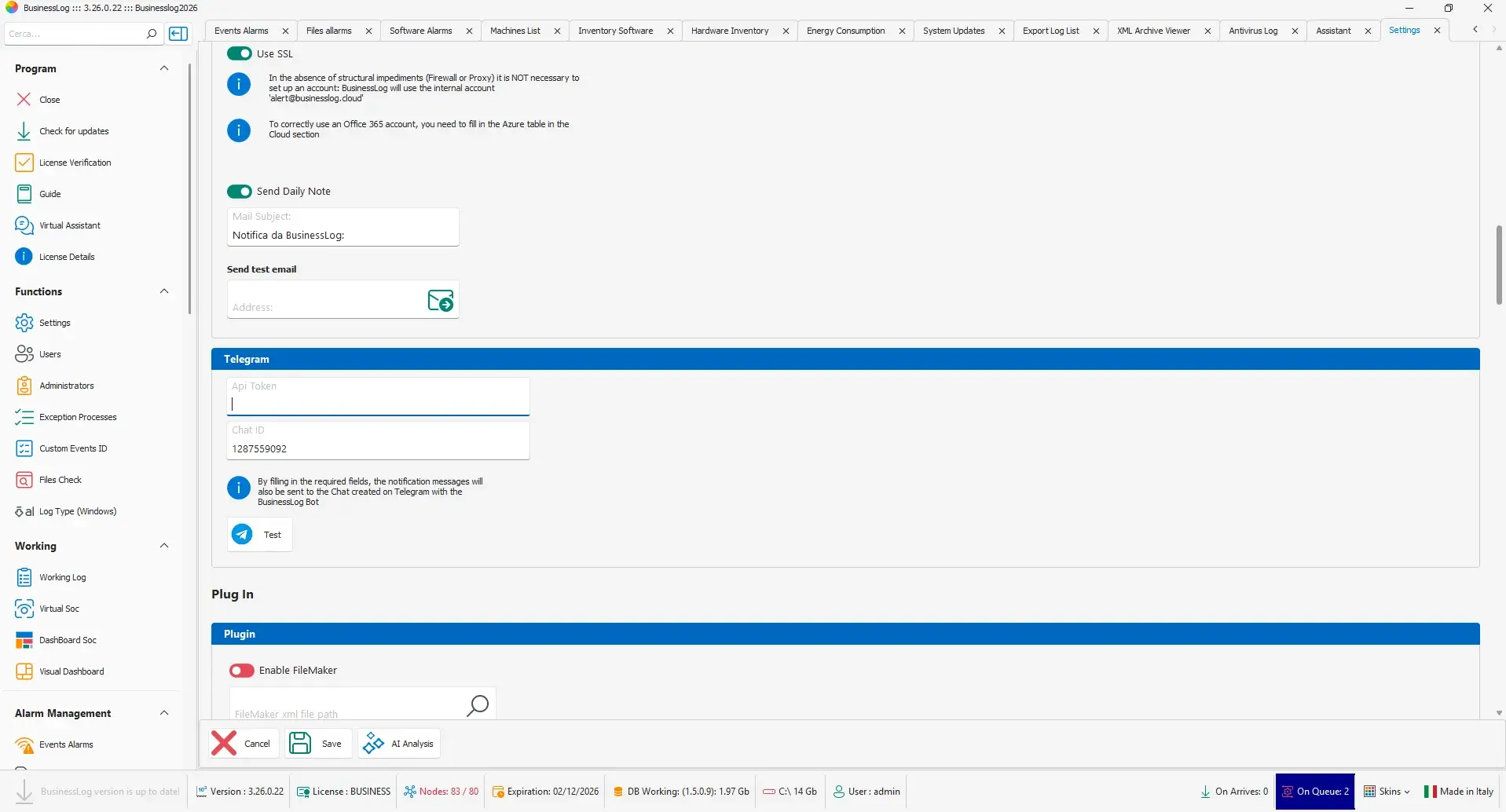Enable FileMaker toggle
The width and height of the screenshot is (1506, 812).
tap(242, 671)
